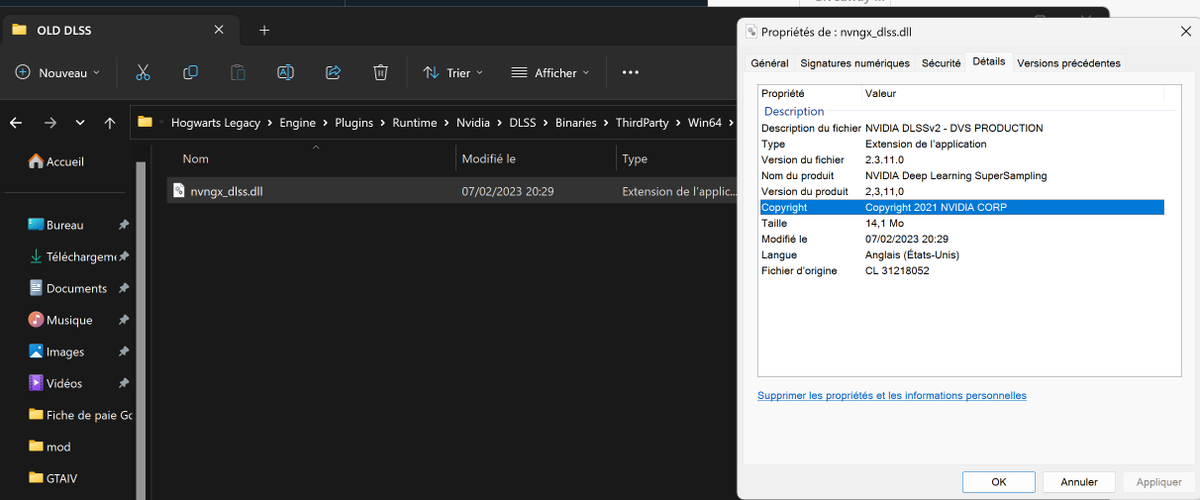Screen dimensions: 1200x500
Task: Switch to the Sécurité tab
Action: (941, 63)
